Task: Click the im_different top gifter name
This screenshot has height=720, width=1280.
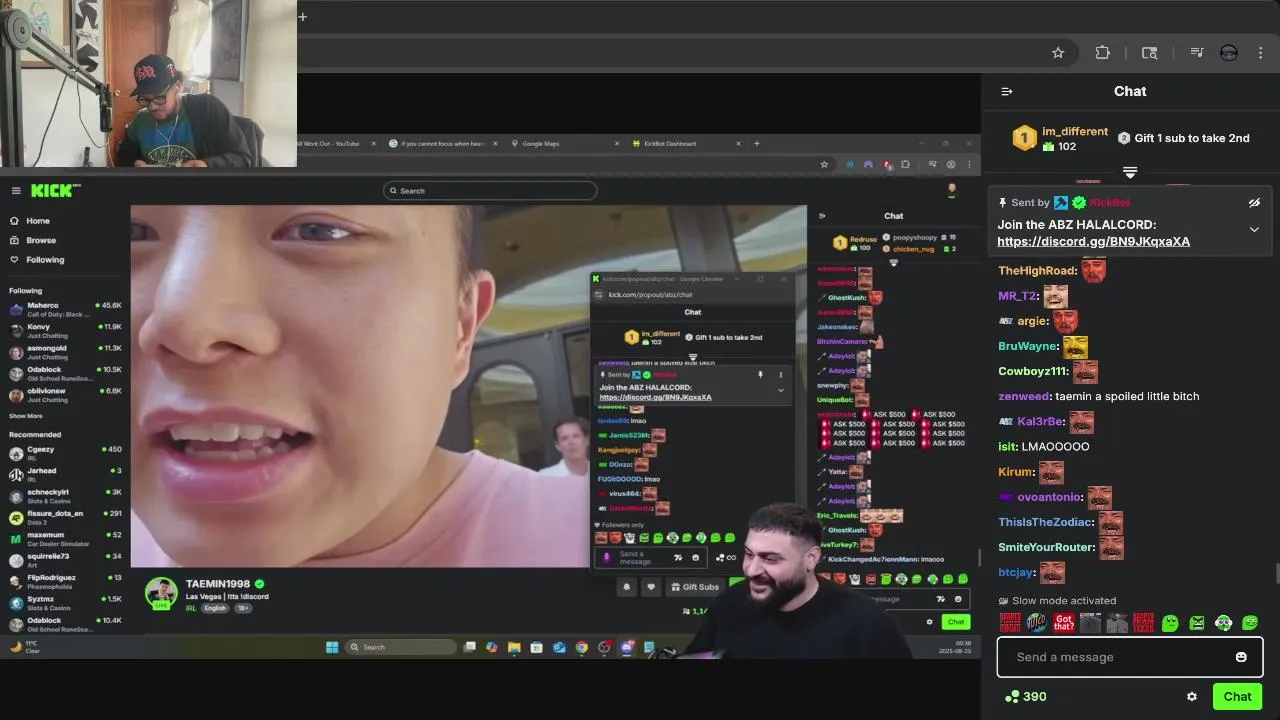Action: point(1075,131)
